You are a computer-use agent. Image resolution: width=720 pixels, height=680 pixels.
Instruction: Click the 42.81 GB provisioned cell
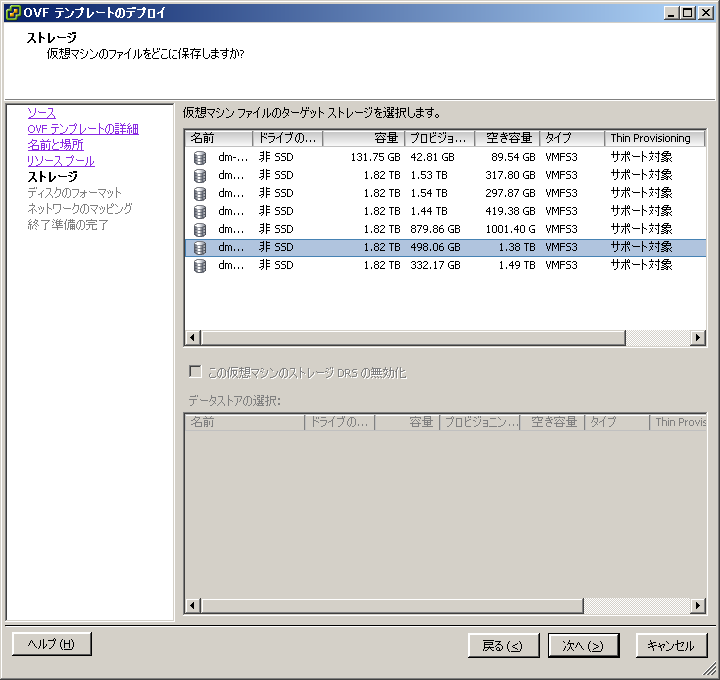coord(432,157)
